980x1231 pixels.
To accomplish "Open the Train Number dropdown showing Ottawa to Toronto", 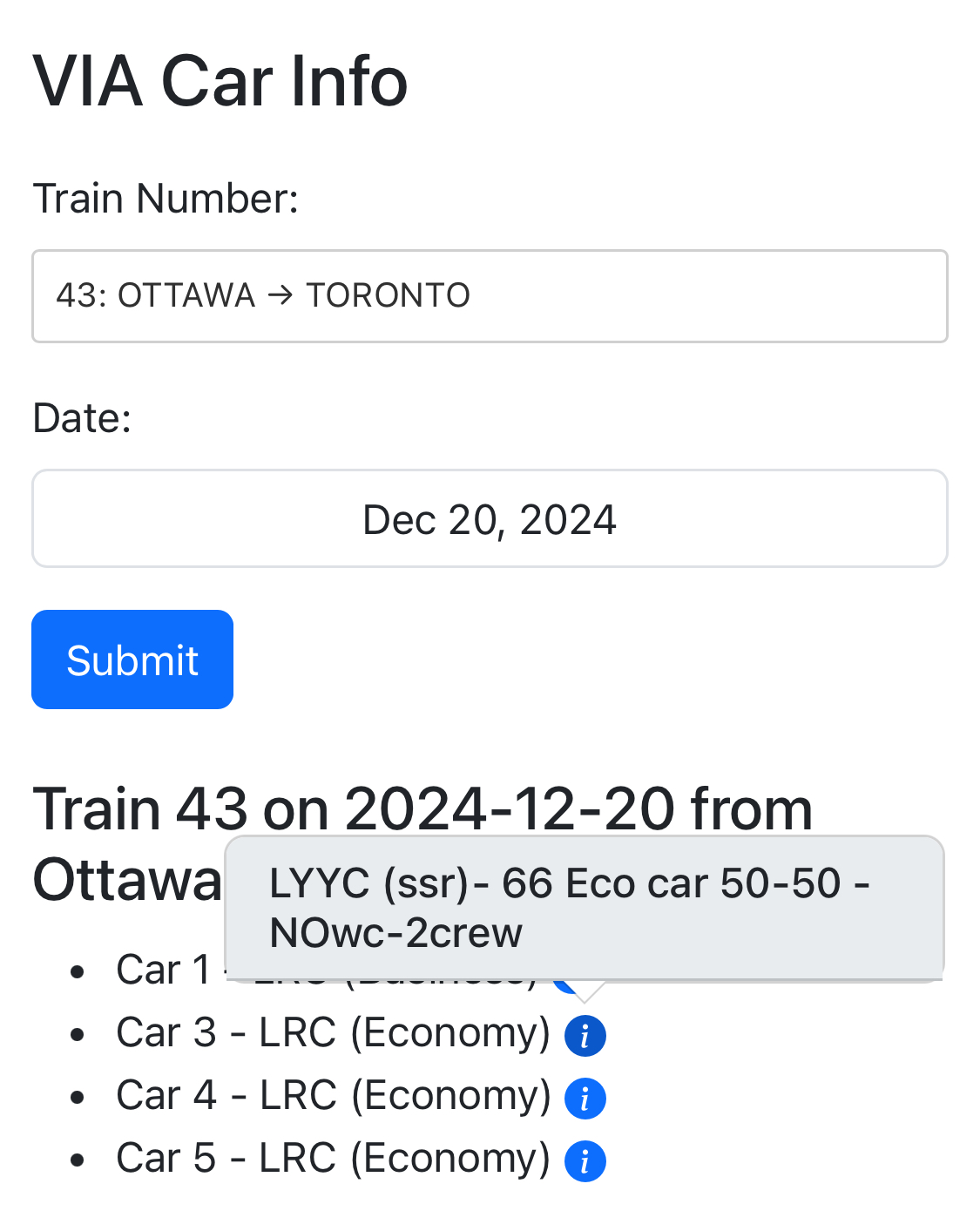I will [x=490, y=296].
